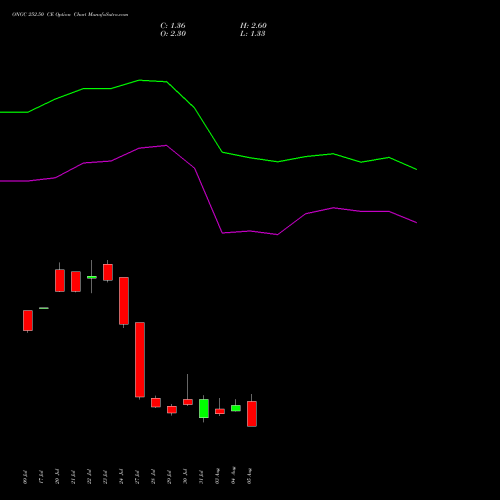Click the red candle above 20 Jul
500x500 pixels.
60,280
